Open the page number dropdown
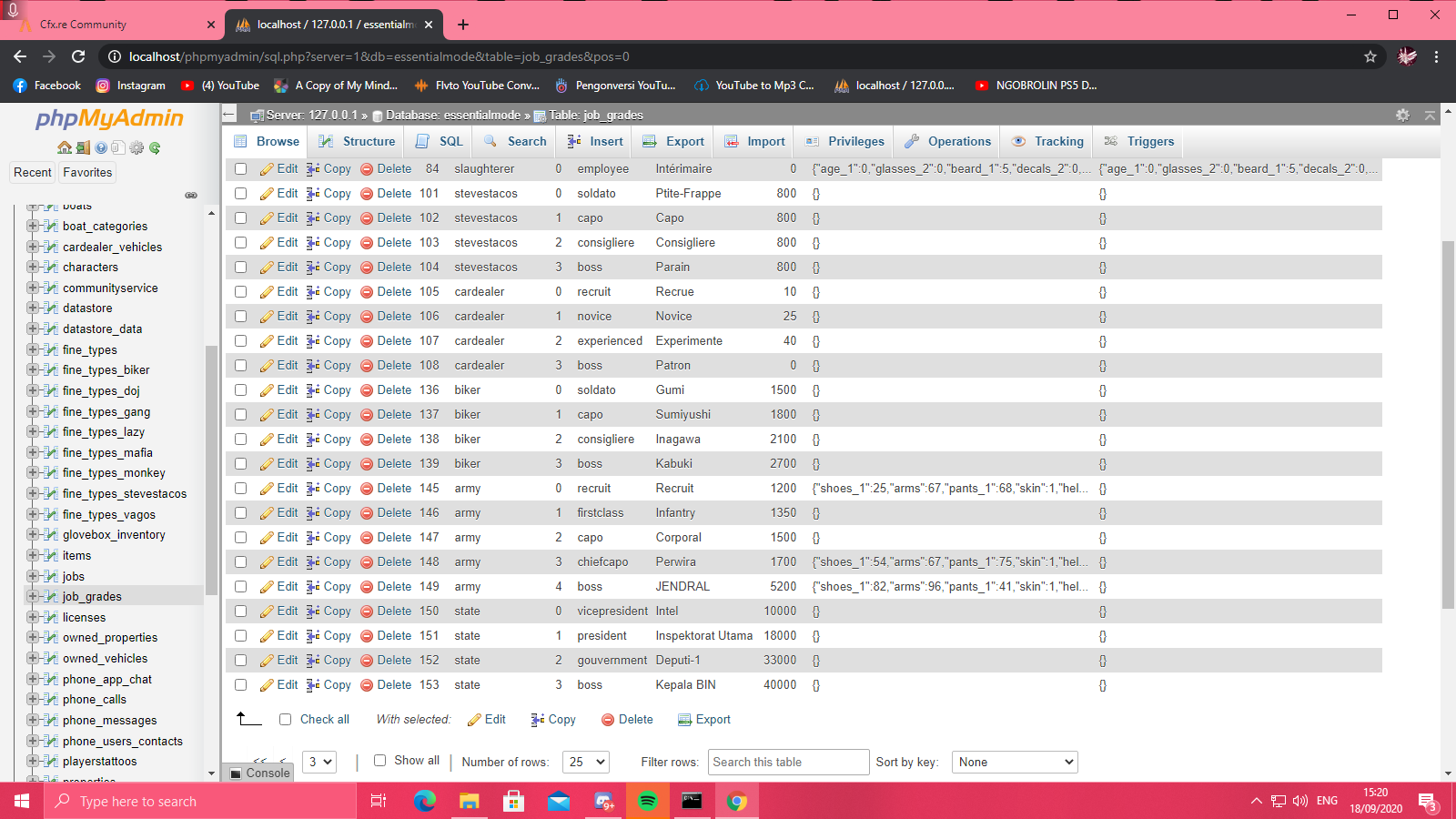The height and width of the screenshot is (819, 1456). (320, 762)
